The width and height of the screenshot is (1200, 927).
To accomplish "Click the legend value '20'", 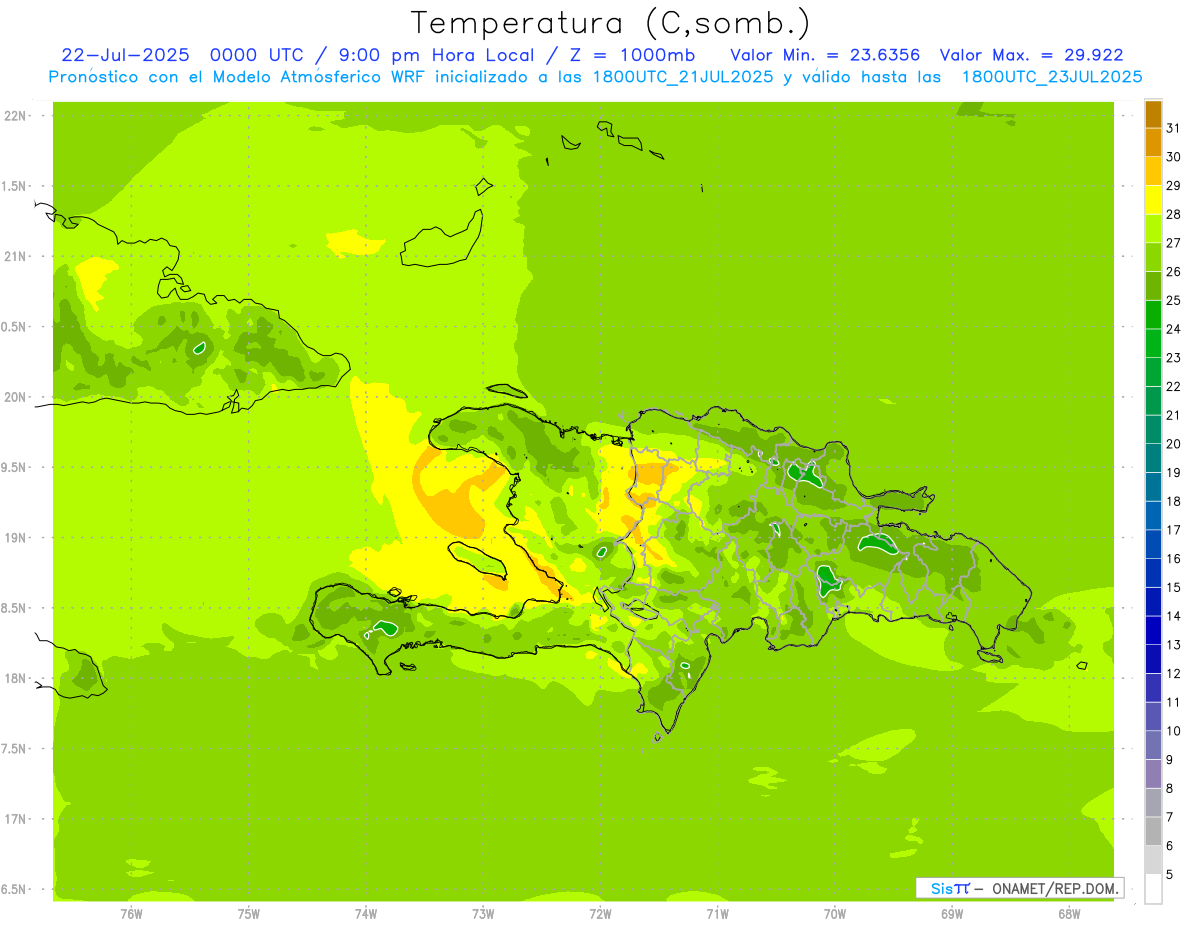I will [1174, 444].
